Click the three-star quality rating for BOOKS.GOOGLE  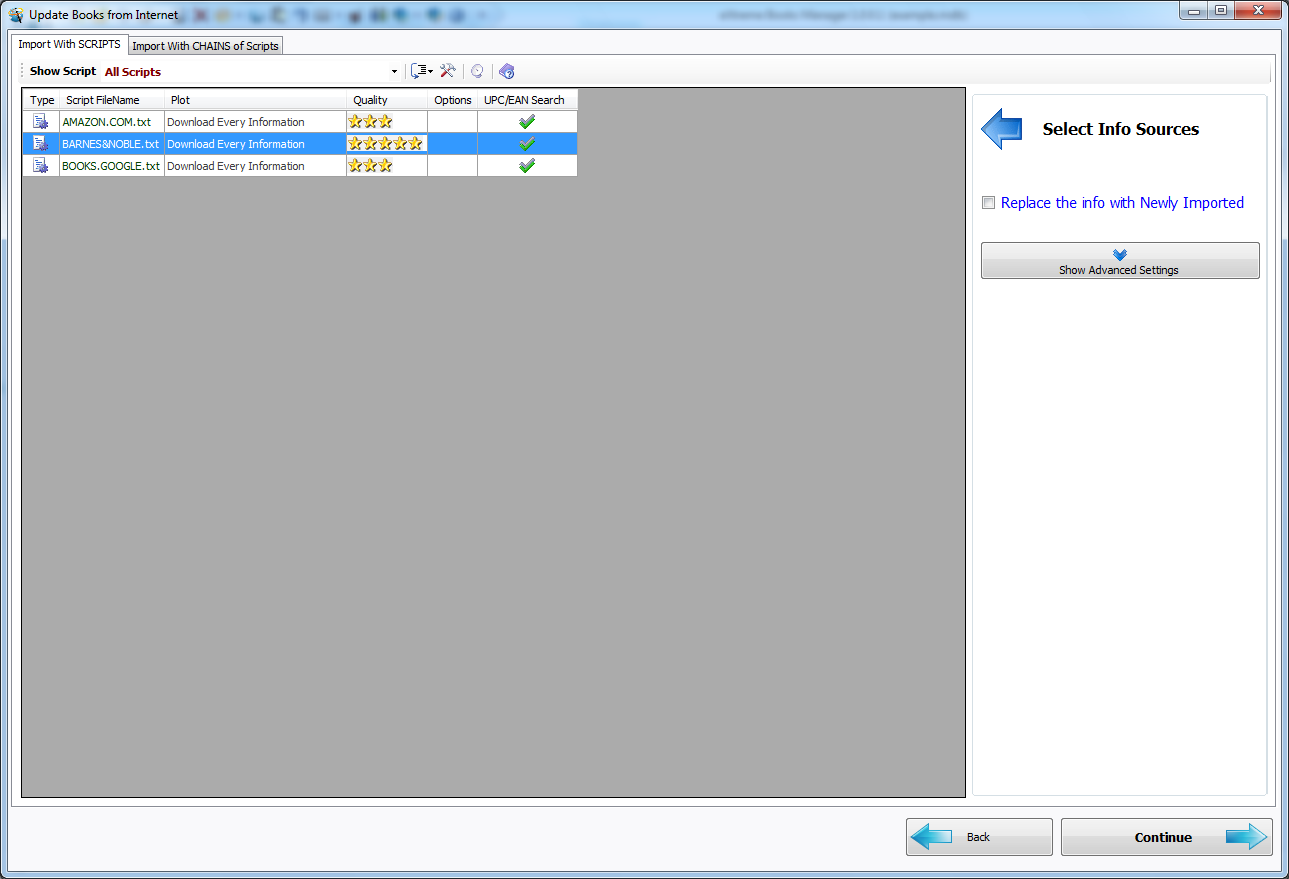(x=370, y=166)
